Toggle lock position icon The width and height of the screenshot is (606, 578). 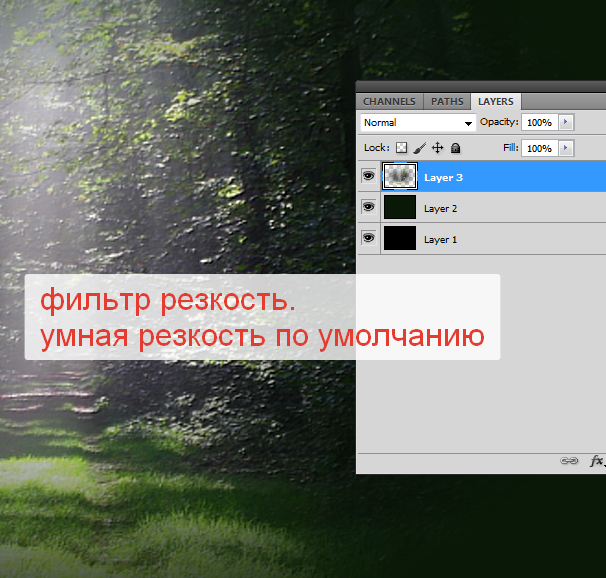click(x=437, y=148)
